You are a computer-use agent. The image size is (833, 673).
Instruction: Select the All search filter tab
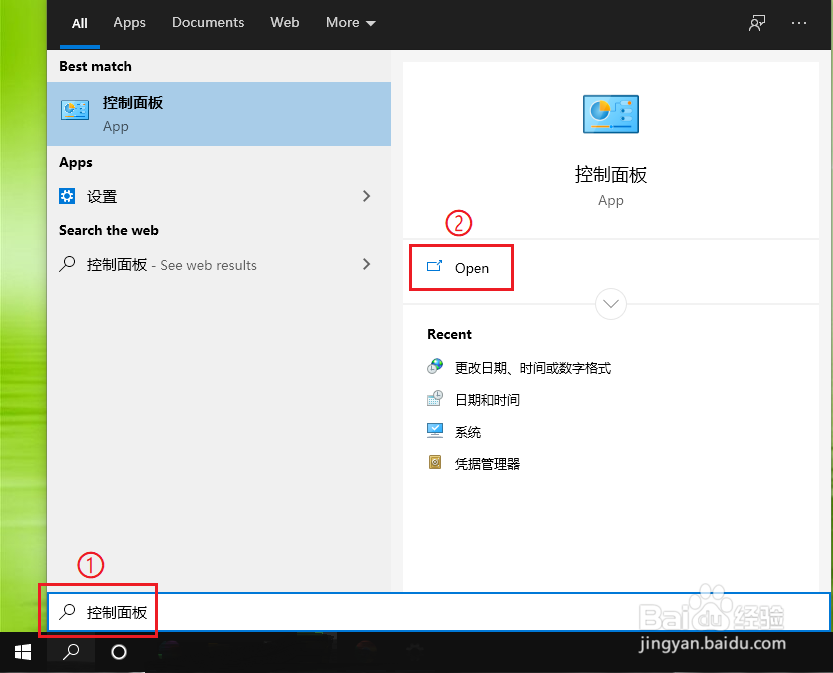[80, 23]
